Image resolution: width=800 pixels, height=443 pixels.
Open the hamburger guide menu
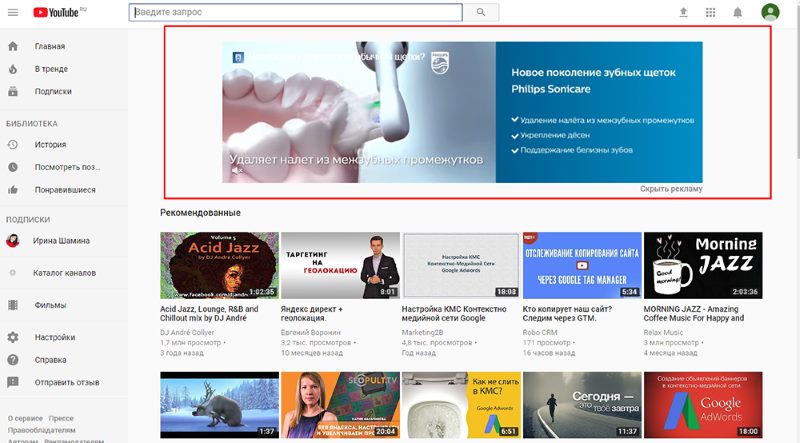pyautogui.click(x=13, y=12)
